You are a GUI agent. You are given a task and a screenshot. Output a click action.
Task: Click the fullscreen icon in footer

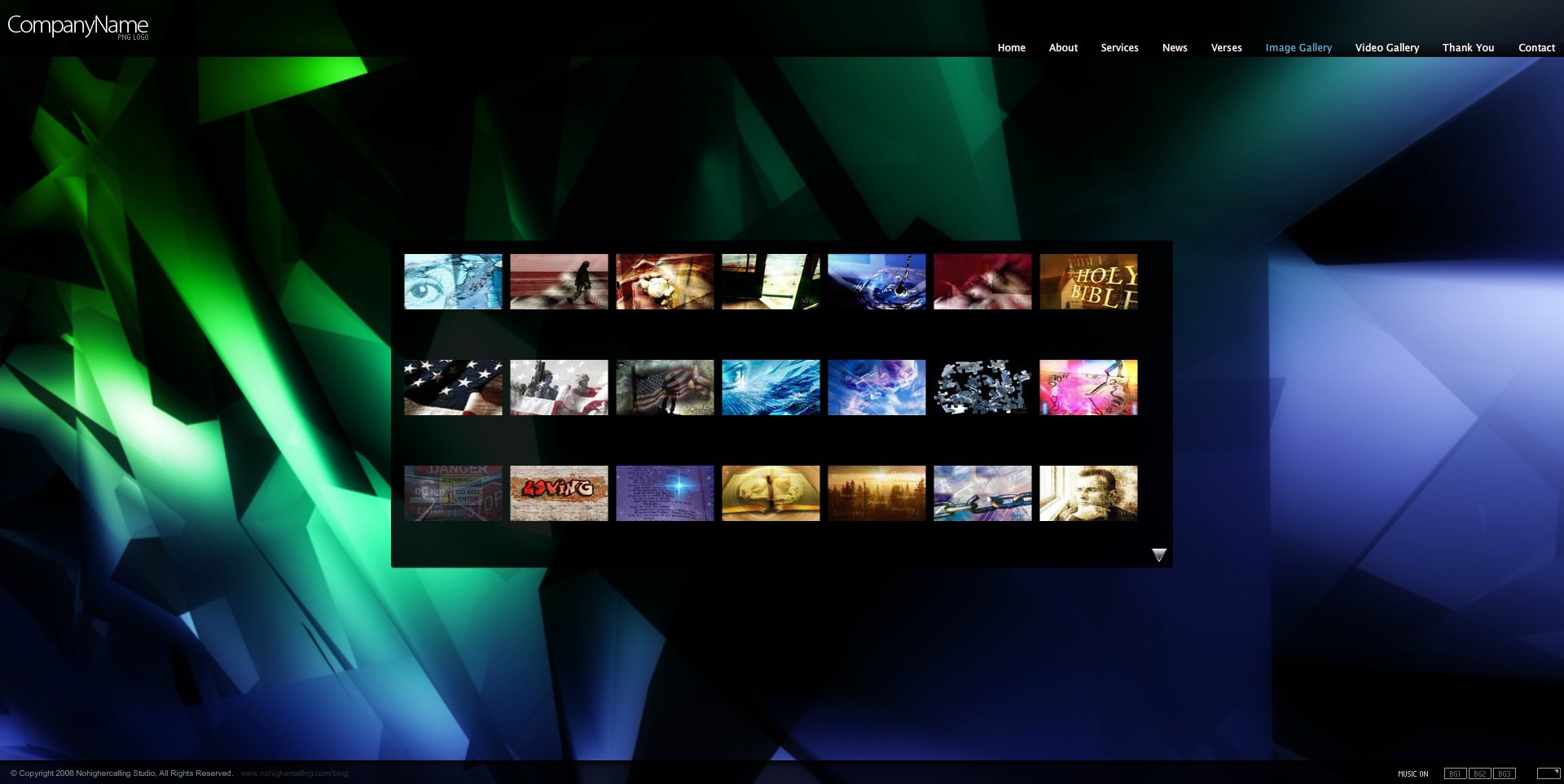pos(1548,773)
